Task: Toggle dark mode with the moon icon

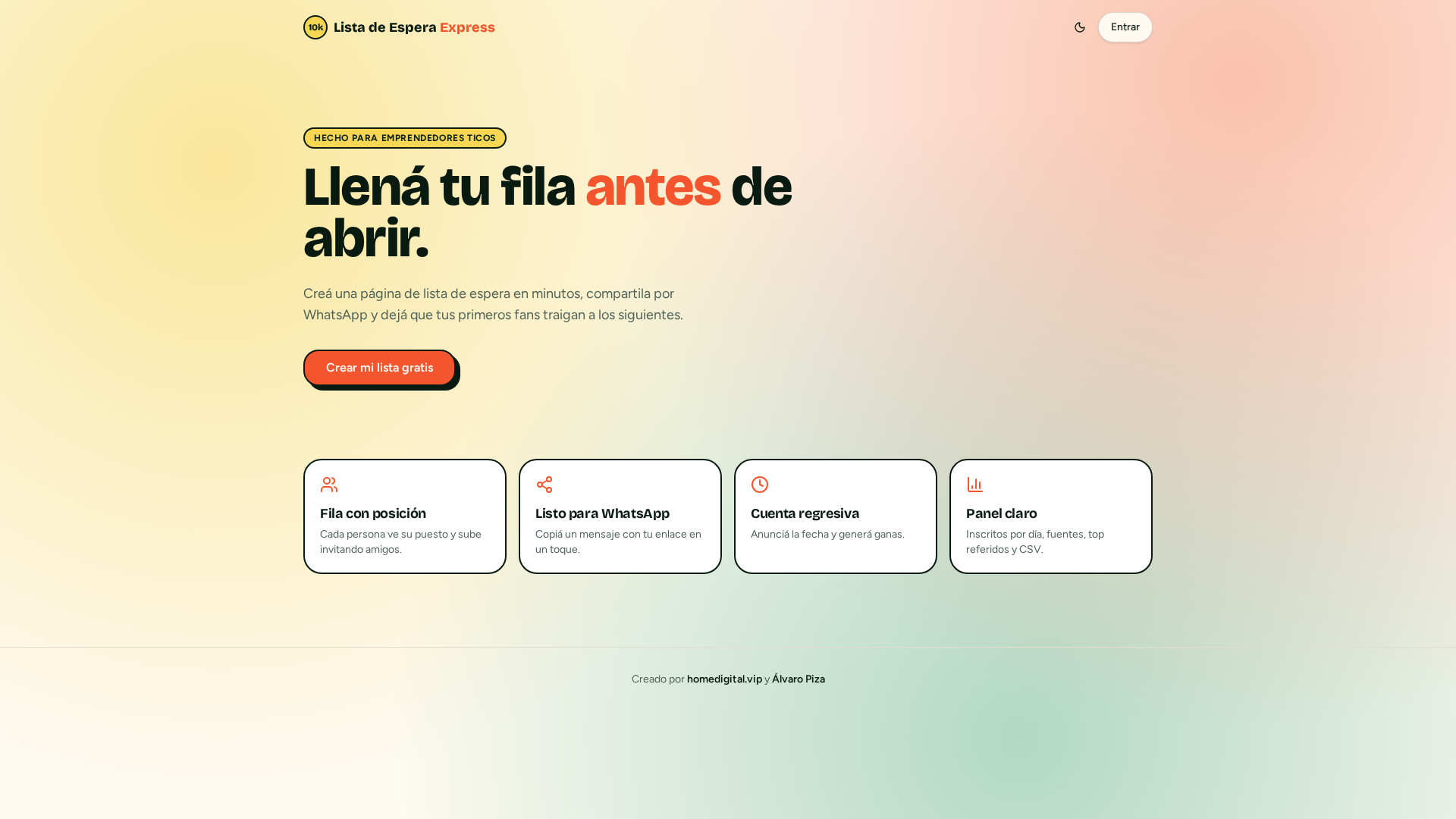Action: 1080,27
